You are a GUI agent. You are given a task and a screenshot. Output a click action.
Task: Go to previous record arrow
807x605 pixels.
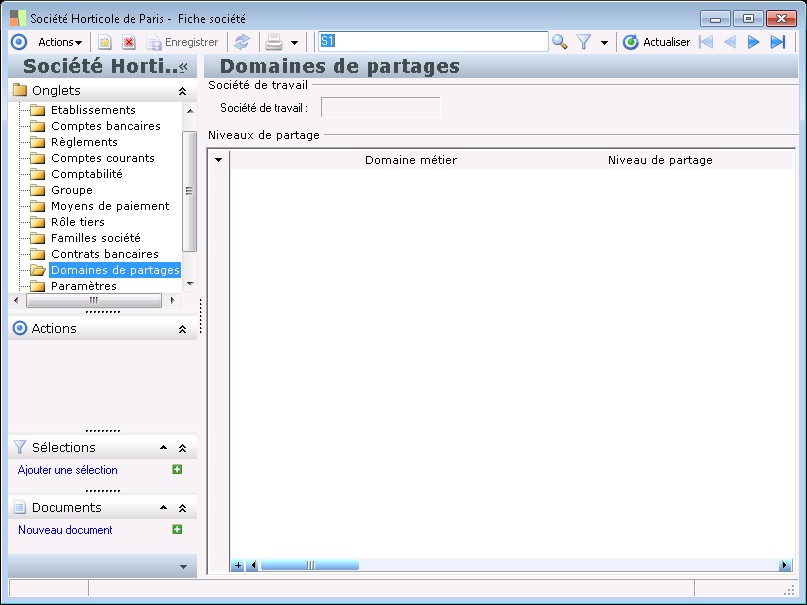(x=730, y=42)
